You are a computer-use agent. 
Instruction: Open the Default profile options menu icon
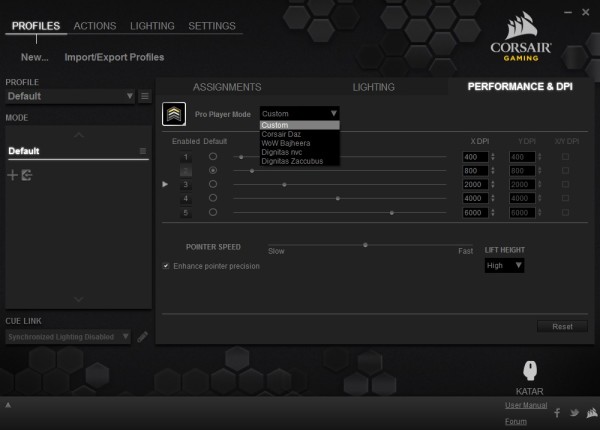coord(145,96)
